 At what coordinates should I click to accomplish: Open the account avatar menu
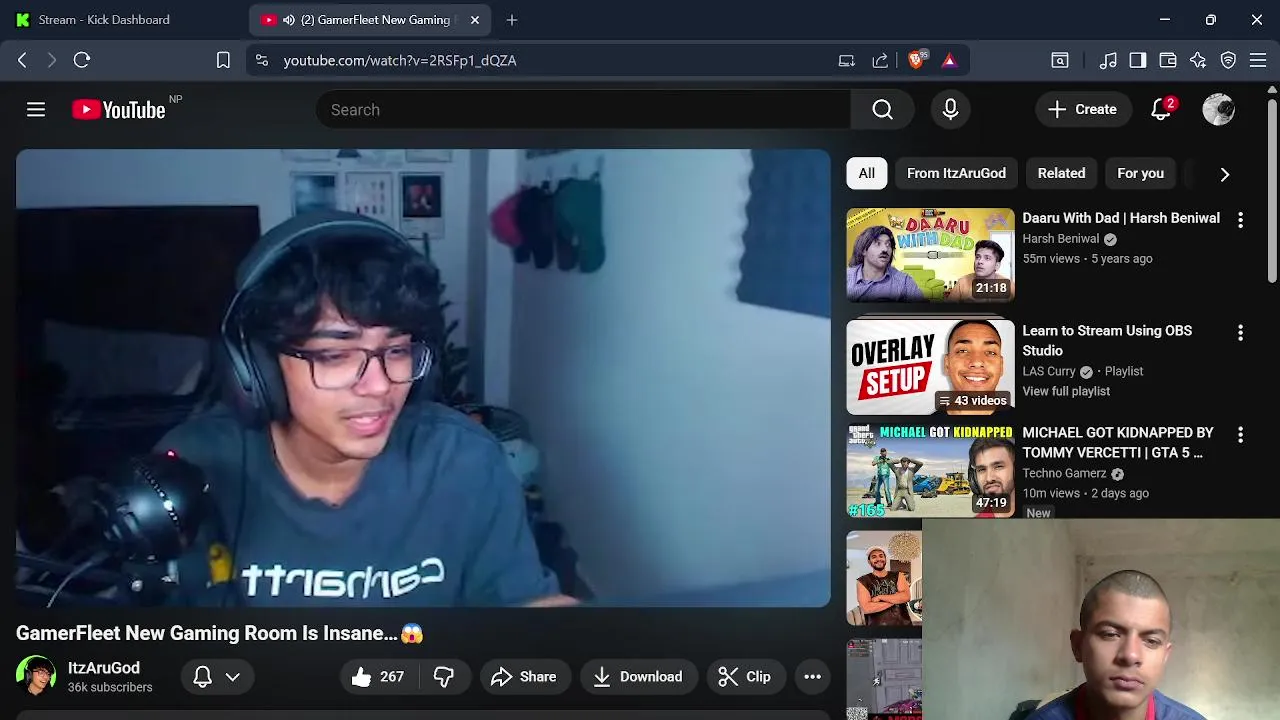[1218, 110]
